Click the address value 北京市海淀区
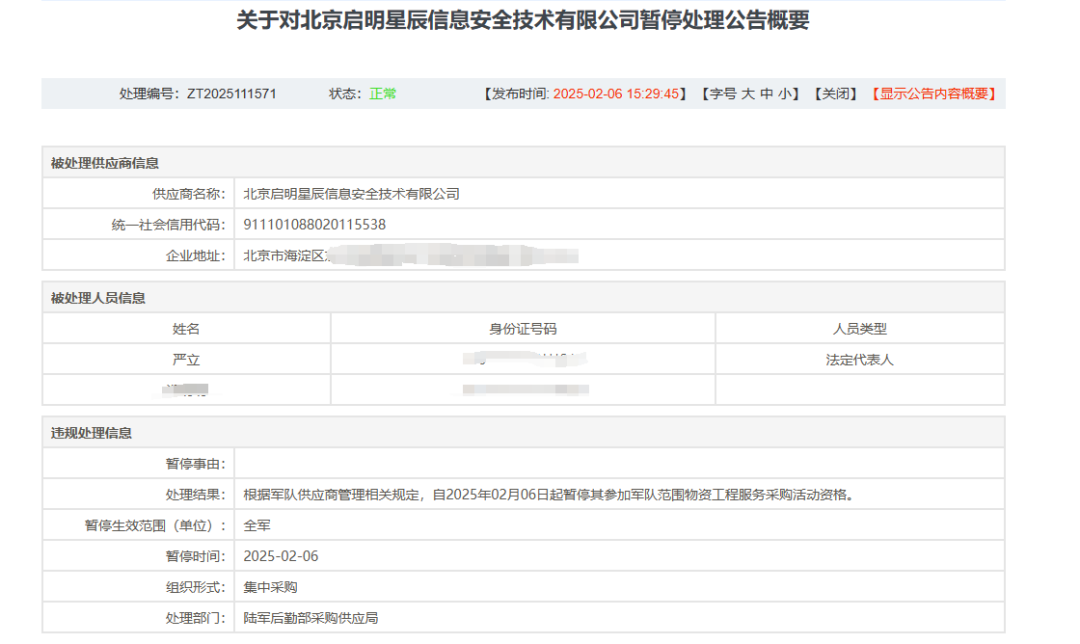Screen dimensions: 1080x644 coord(284,256)
